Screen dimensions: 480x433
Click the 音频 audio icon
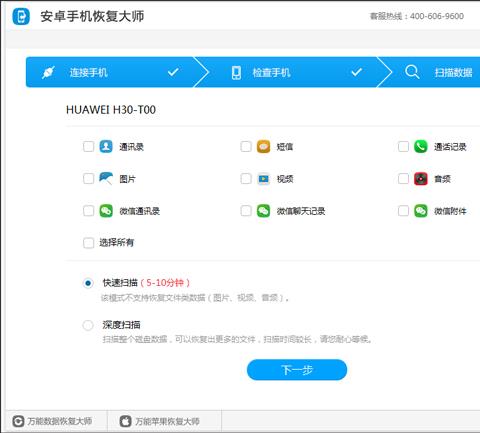pos(421,179)
